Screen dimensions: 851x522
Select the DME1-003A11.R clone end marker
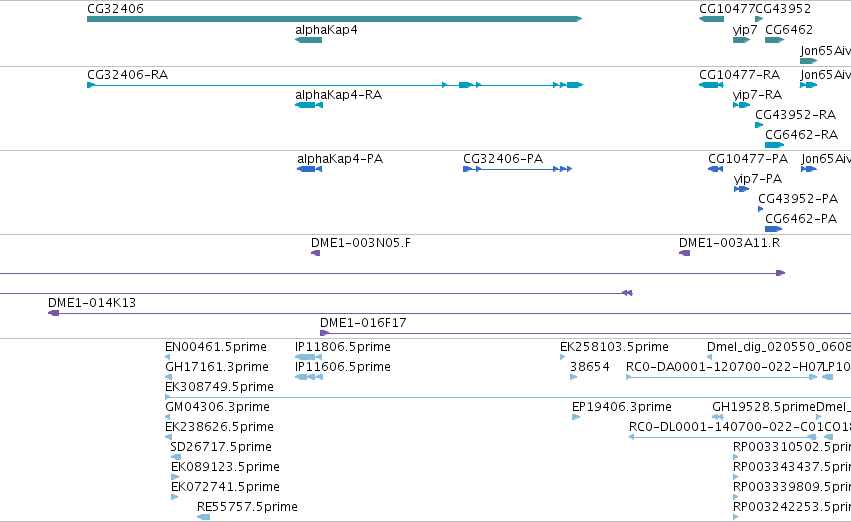(684, 253)
